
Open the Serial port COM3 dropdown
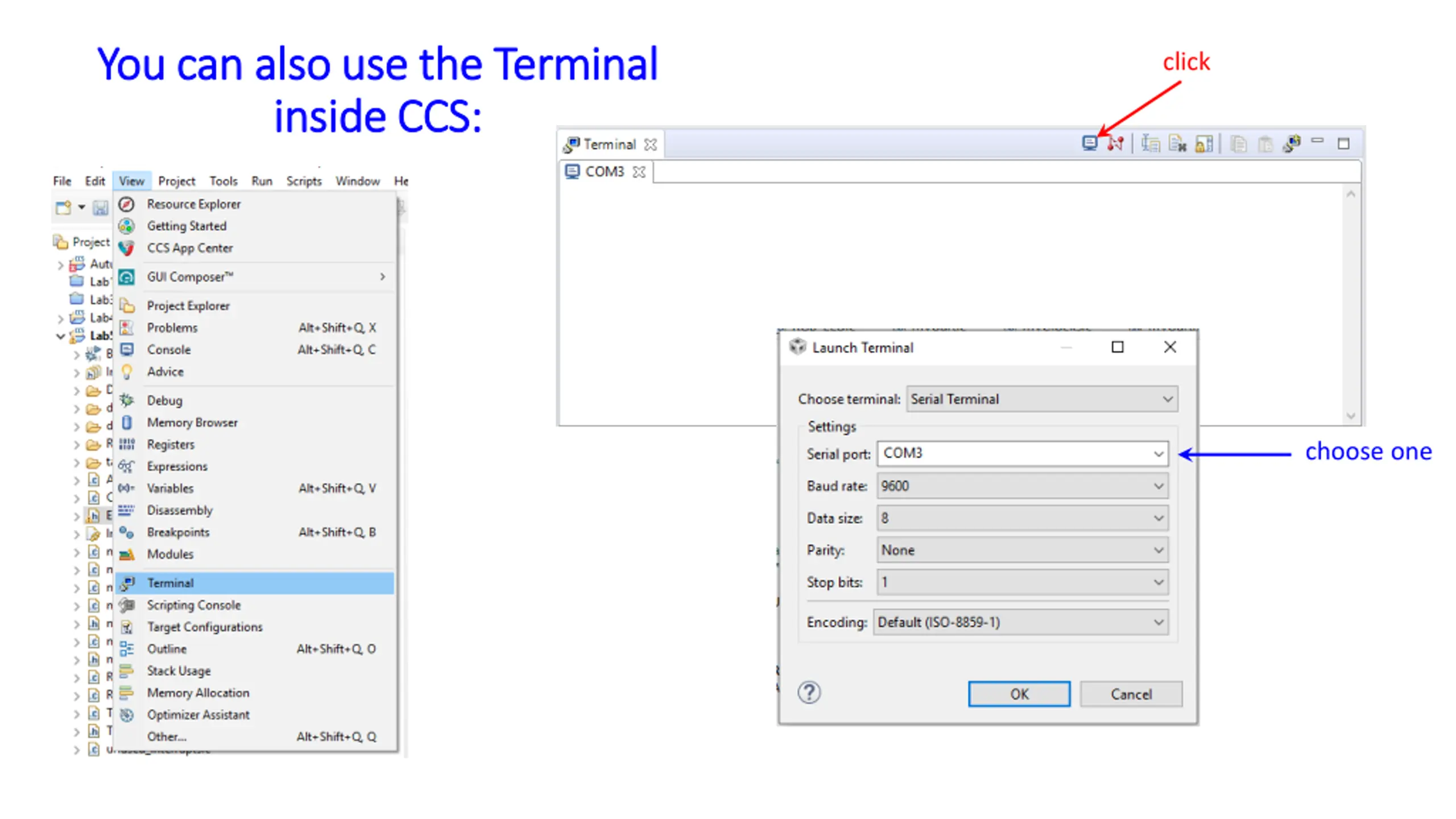[1023, 454]
